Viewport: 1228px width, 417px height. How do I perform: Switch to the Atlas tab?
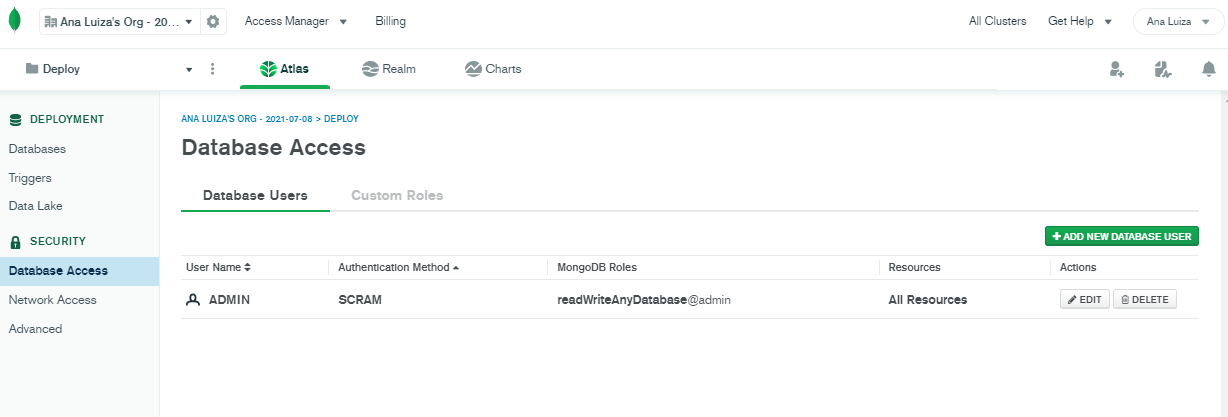coord(285,69)
